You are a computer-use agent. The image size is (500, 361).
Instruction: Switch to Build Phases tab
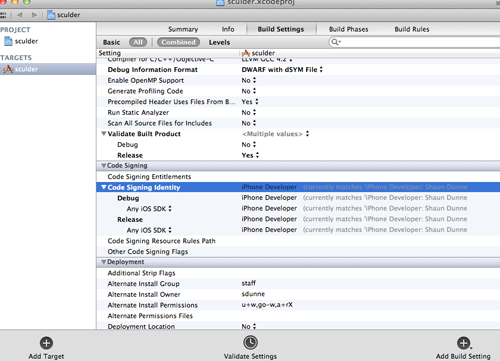click(x=349, y=29)
